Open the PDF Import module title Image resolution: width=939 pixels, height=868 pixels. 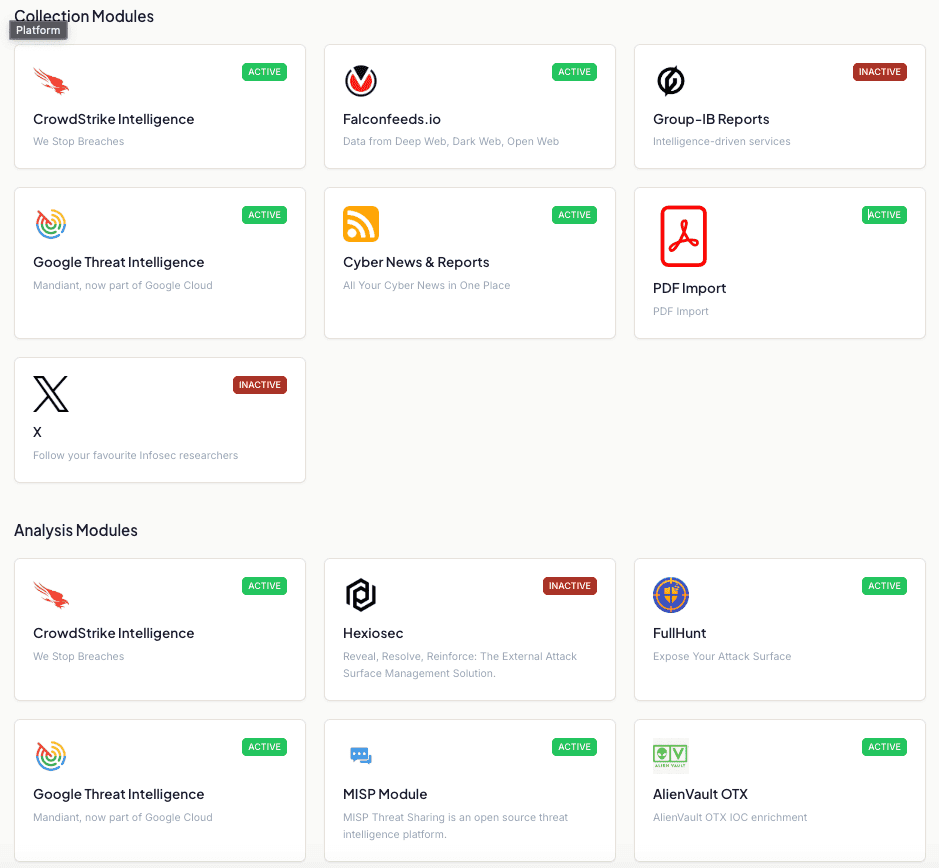point(689,288)
